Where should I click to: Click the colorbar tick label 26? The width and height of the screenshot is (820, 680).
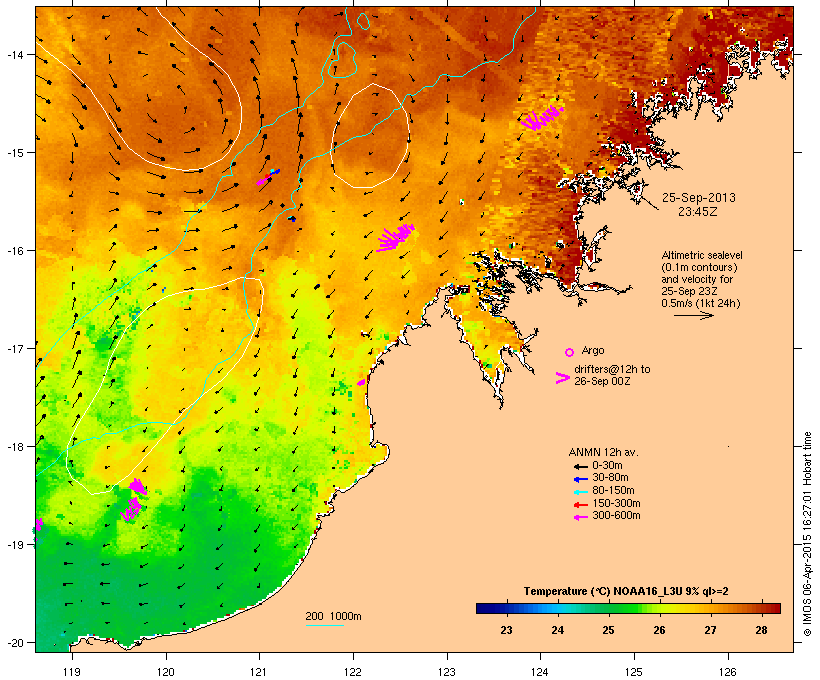click(x=659, y=630)
